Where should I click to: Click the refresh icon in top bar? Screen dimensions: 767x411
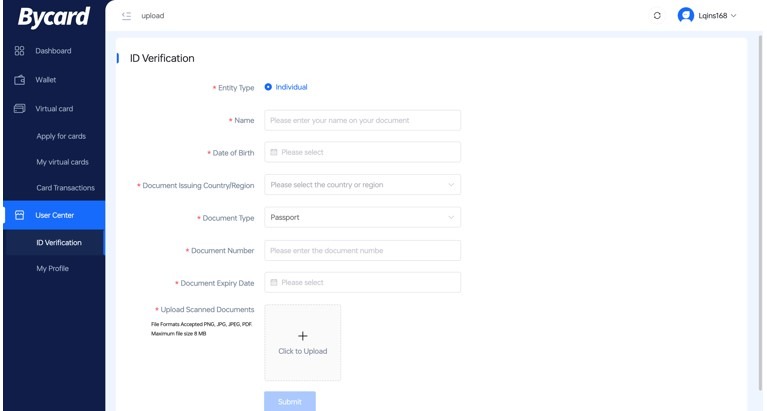pos(657,16)
